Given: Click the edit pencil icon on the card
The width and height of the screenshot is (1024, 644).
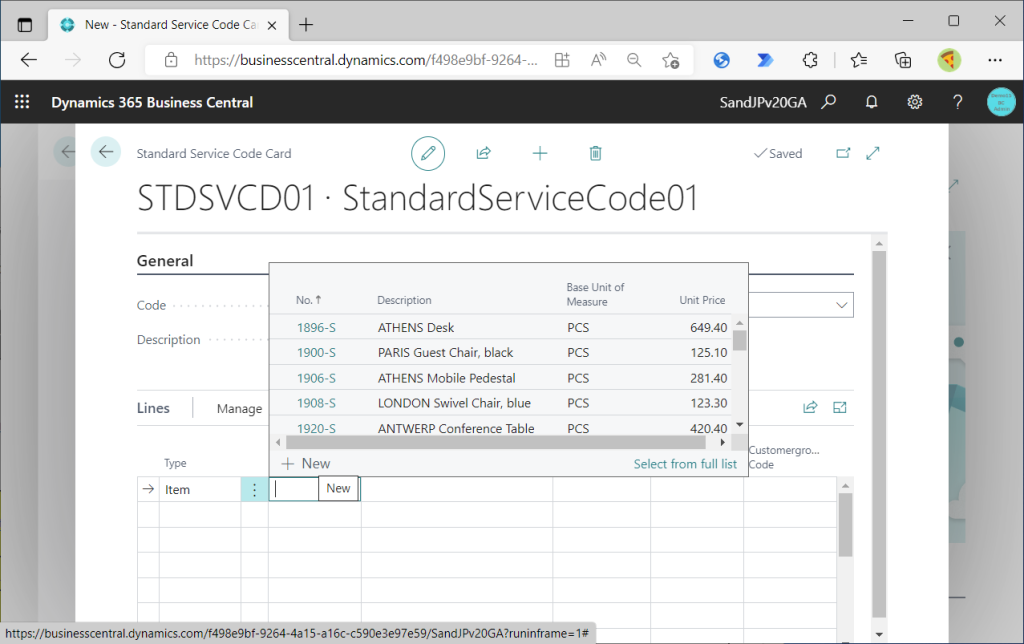Looking at the screenshot, I should point(428,153).
